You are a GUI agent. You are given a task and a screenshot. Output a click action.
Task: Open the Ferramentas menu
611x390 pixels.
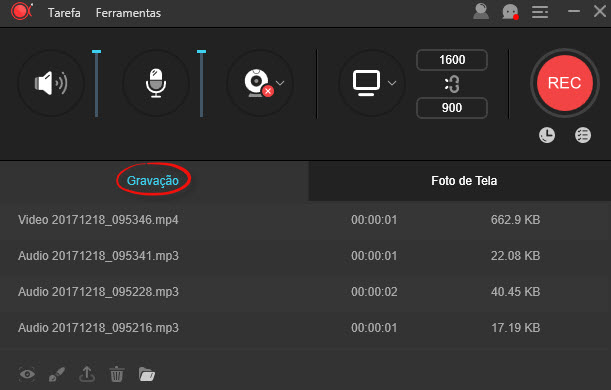point(128,13)
